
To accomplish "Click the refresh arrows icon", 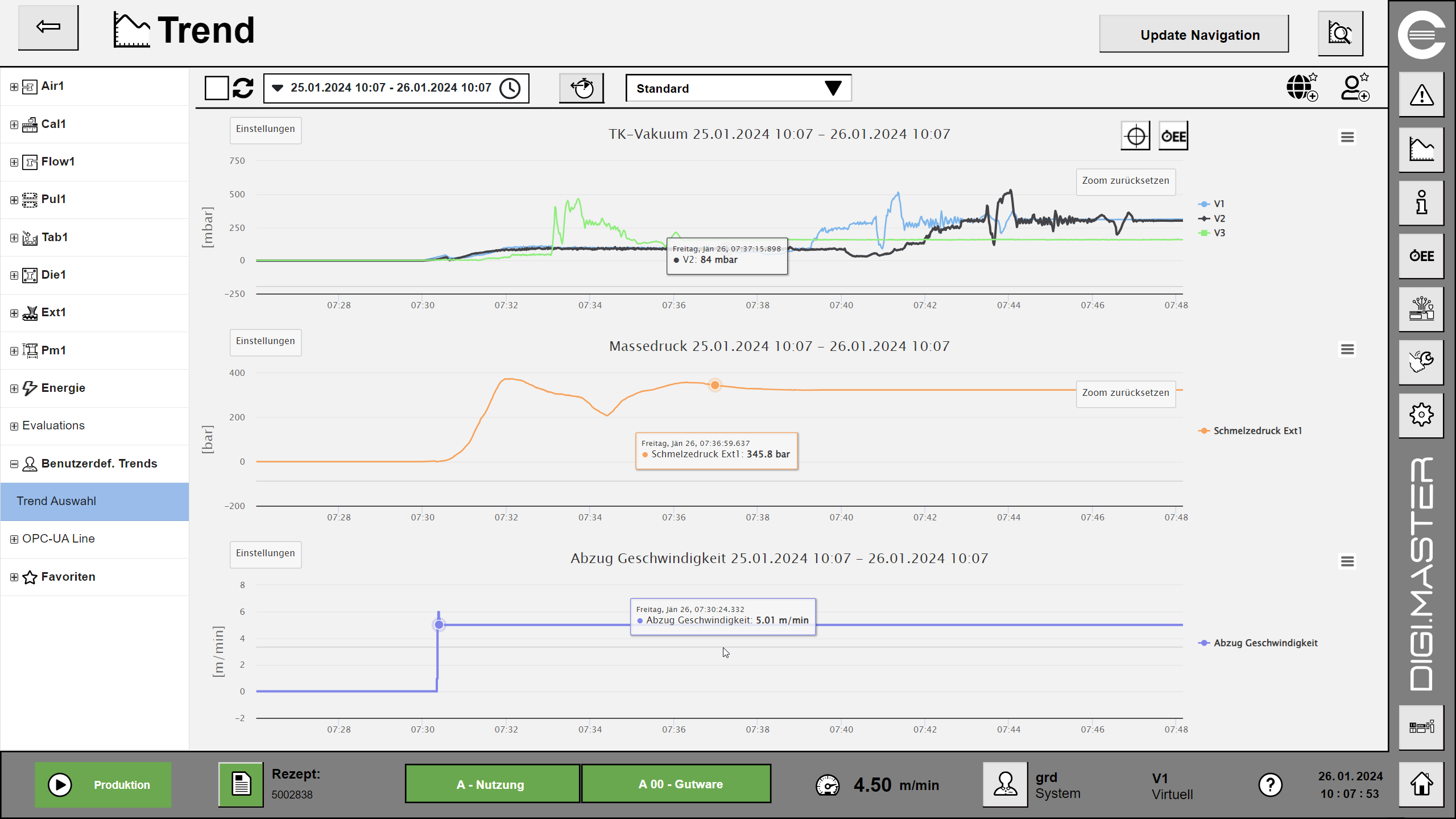I will point(243,88).
